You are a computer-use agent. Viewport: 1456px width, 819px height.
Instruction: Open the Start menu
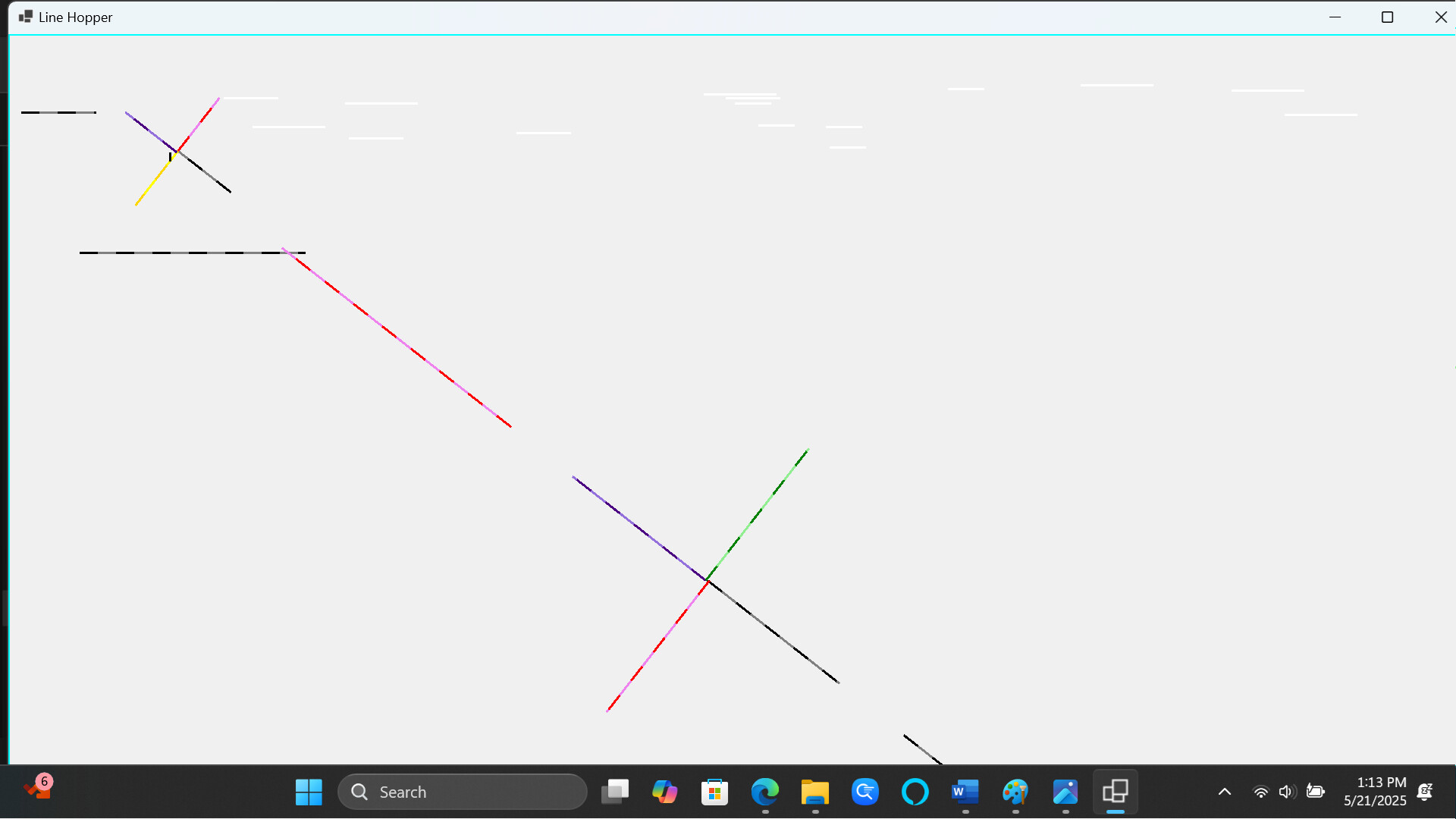[309, 792]
